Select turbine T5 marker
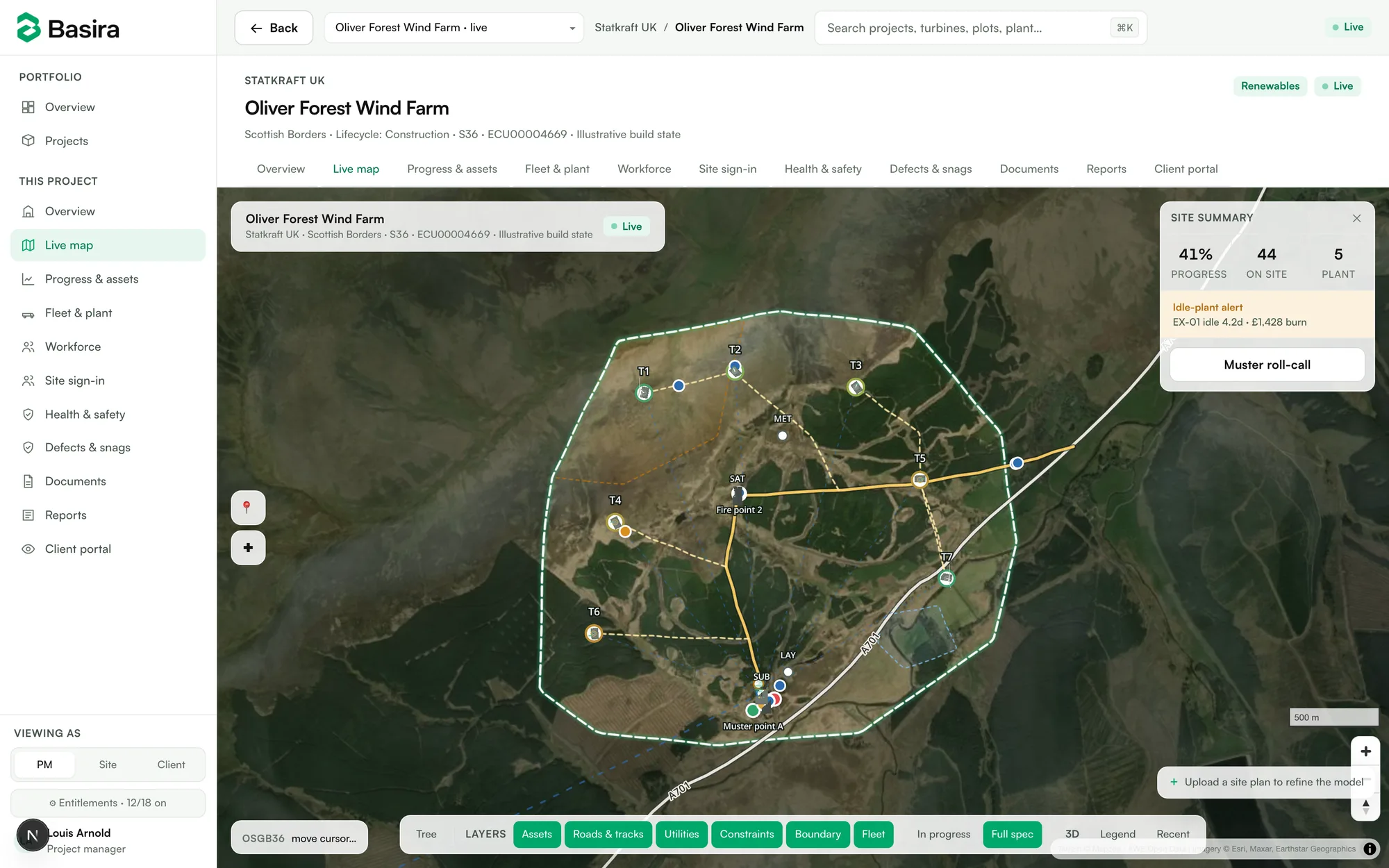Screen dimensions: 1389x868 (920, 479)
